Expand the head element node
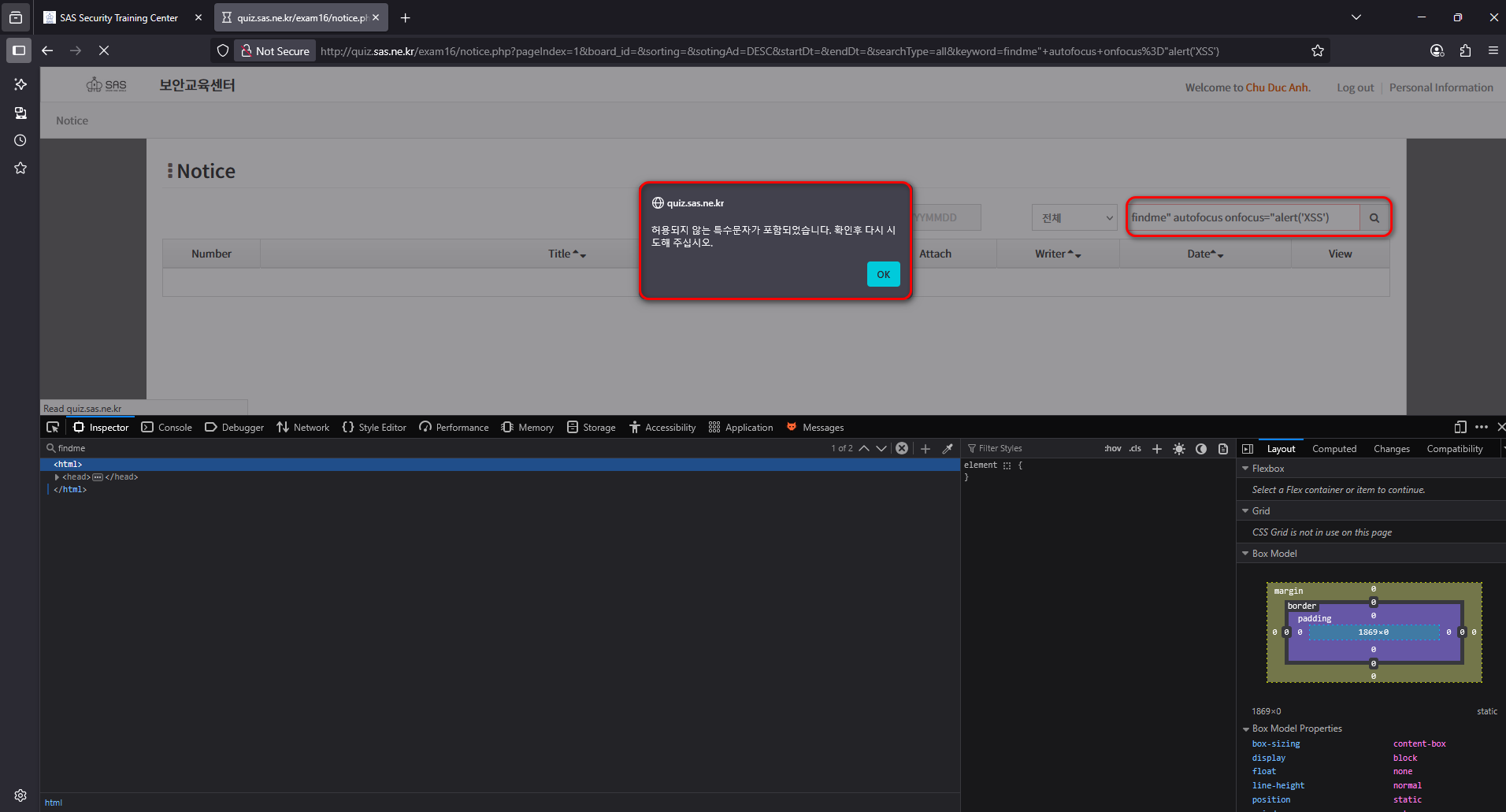1506x812 pixels. pos(57,477)
